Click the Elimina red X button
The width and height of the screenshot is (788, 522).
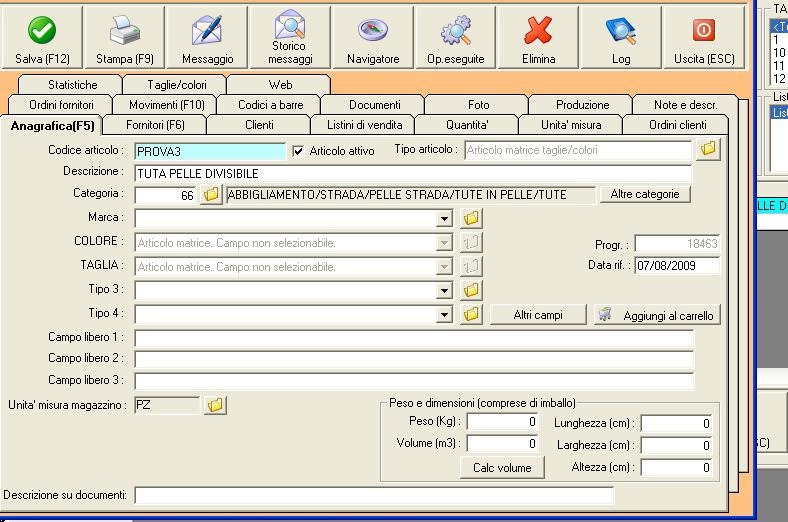[538, 37]
